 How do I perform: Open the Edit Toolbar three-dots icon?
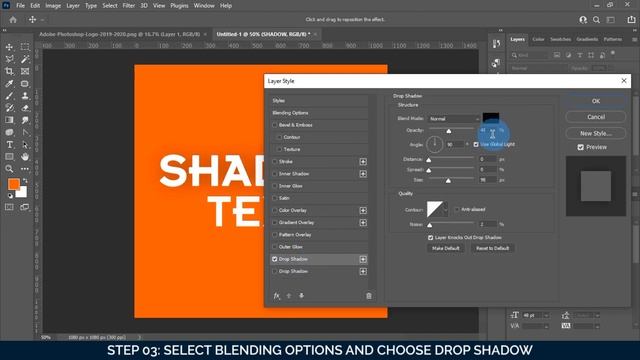point(25,169)
